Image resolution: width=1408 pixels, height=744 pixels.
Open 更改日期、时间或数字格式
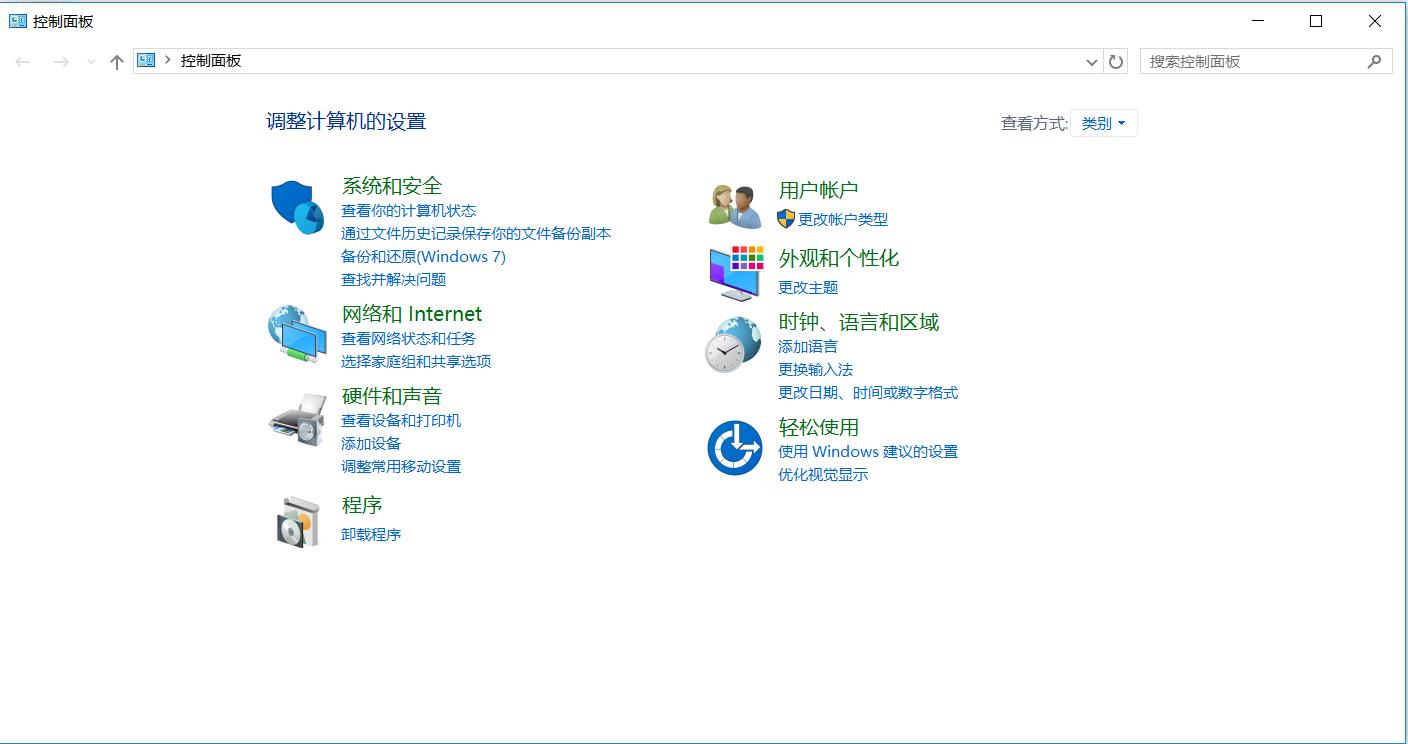(x=866, y=392)
